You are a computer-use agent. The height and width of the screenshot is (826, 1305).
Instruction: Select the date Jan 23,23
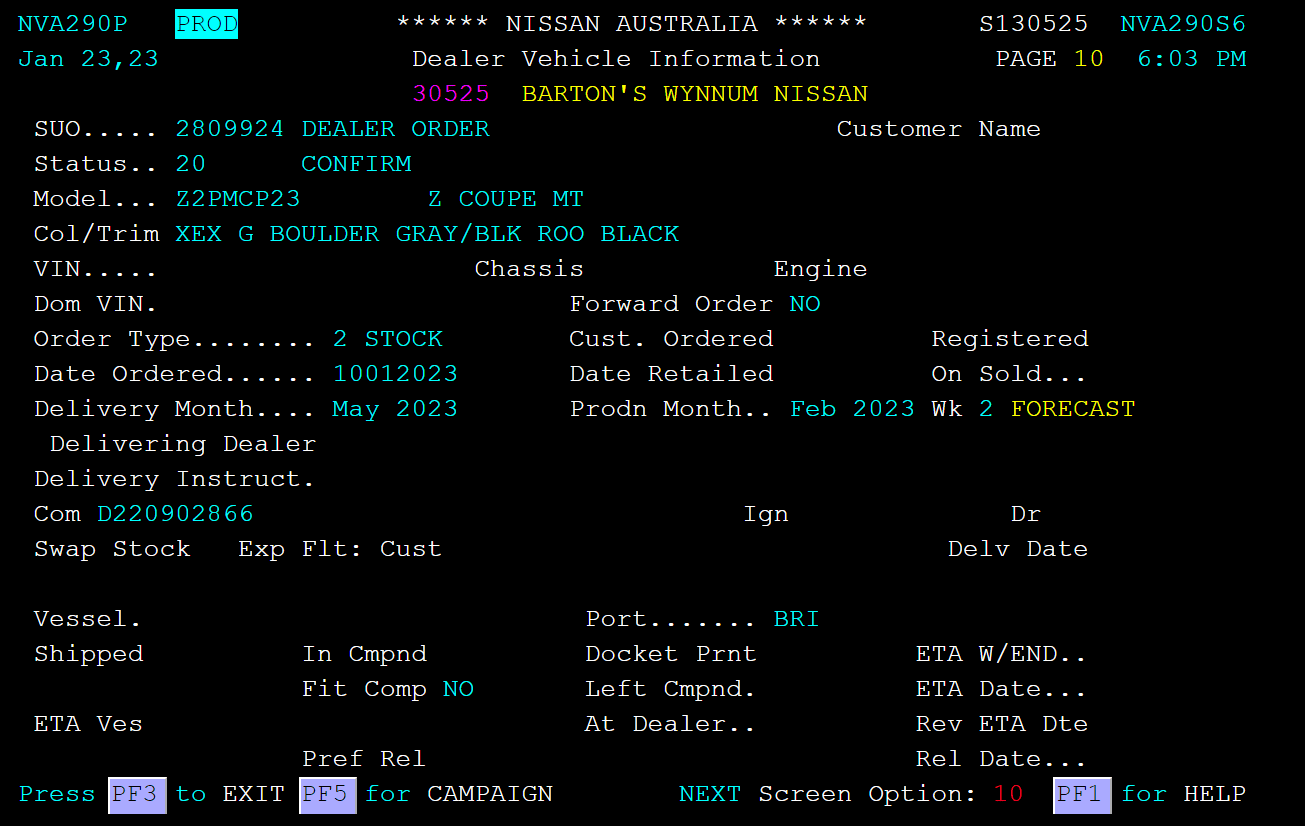click(88, 59)
